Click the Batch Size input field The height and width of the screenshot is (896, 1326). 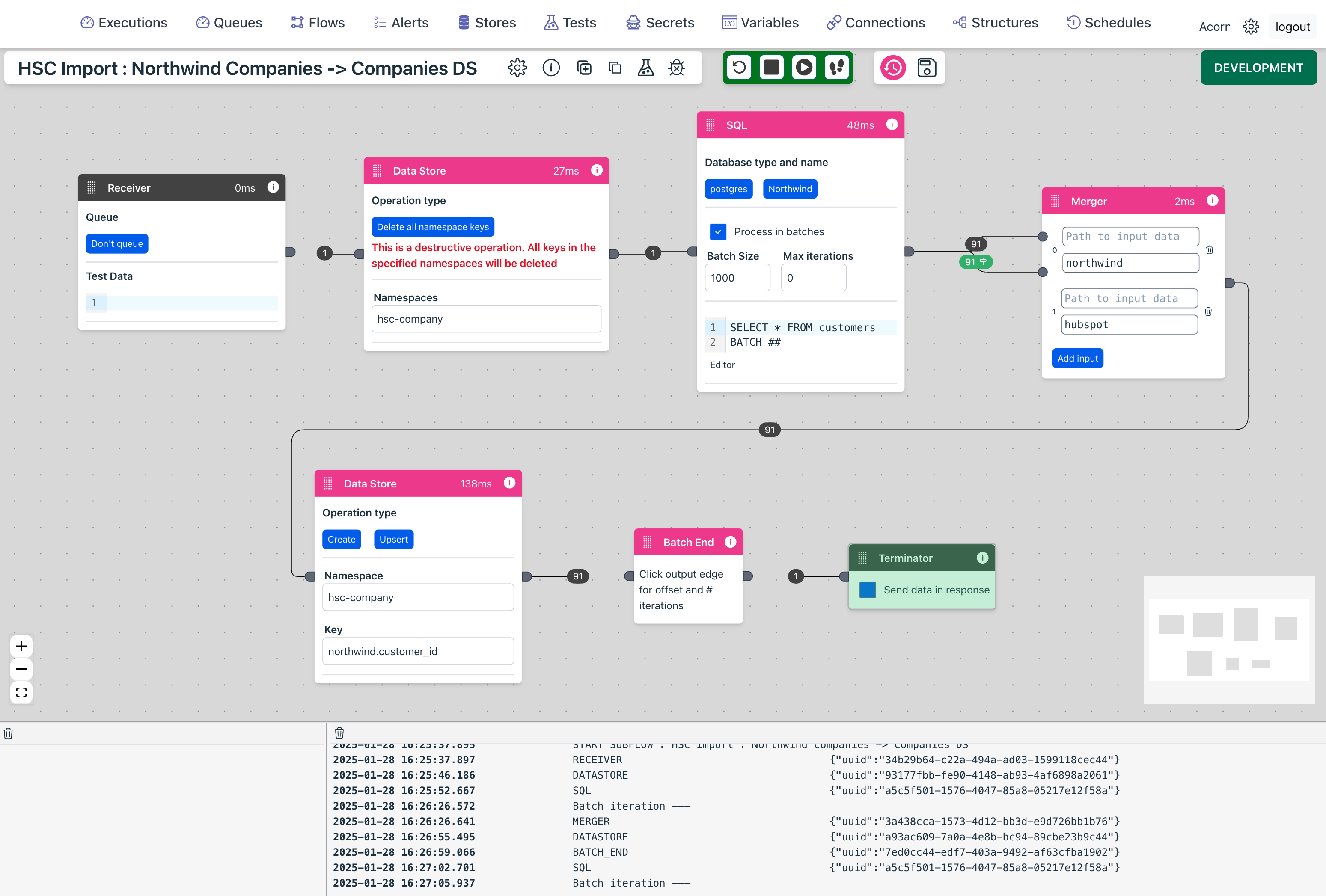[x=736, y=278]
